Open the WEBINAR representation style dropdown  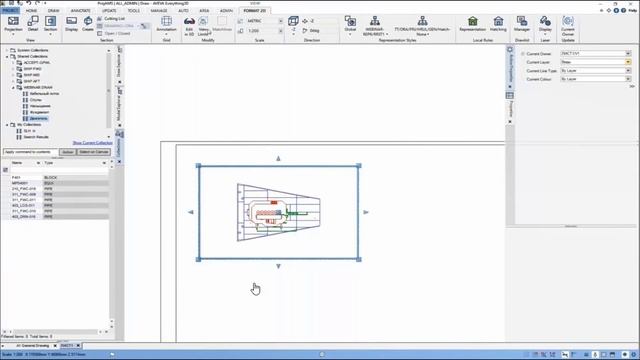tap(375, 26)
